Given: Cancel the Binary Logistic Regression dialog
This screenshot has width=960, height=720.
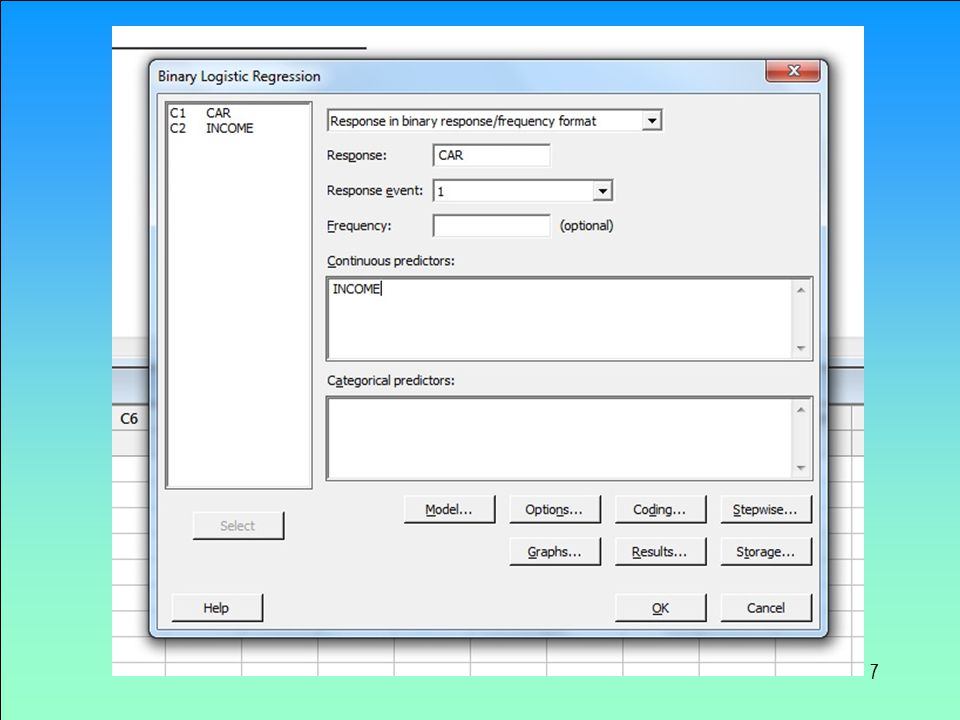Looking at the screenshot, I should point(765,608).
